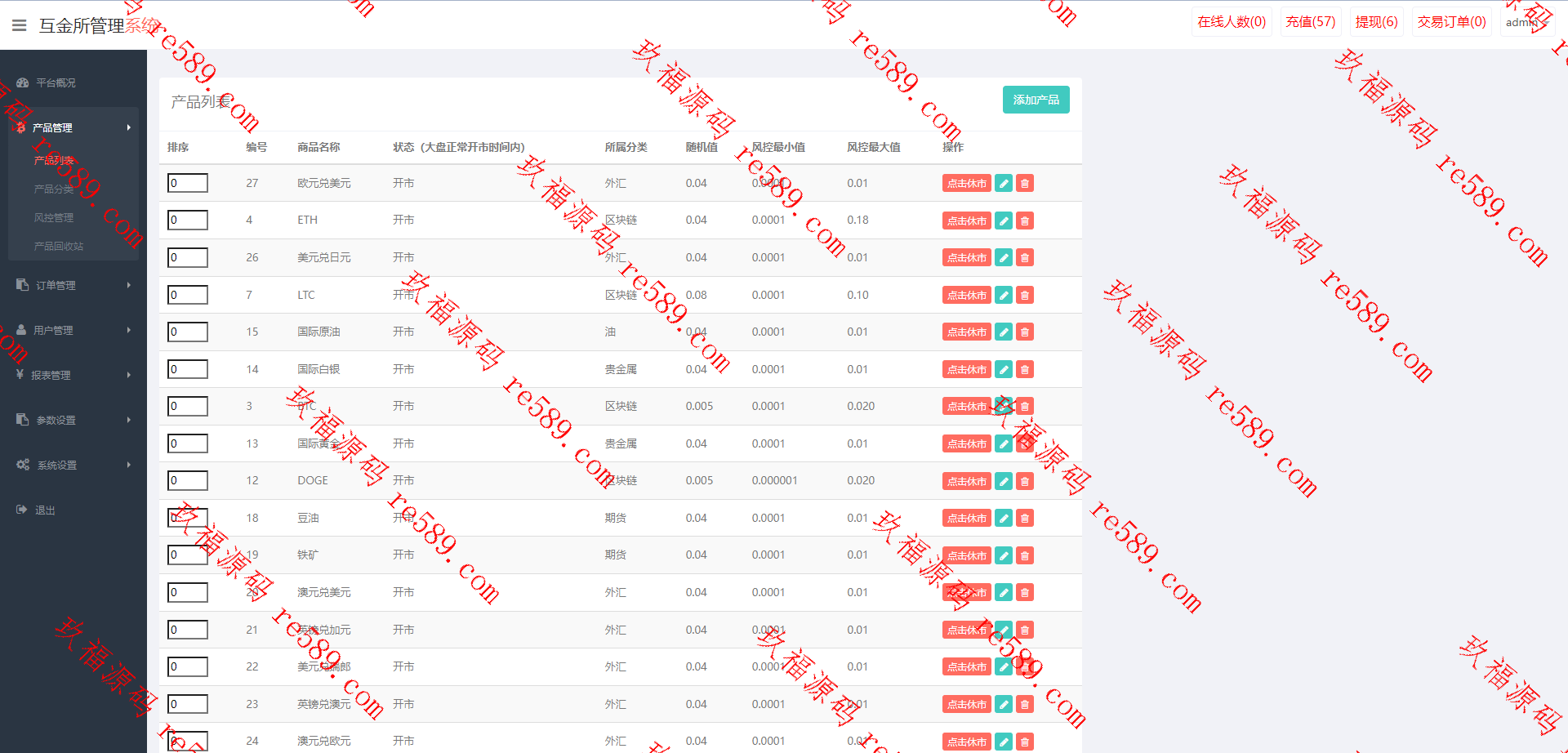Delete the 美元兑日元 product row
Image resolution: width=1568 pixels, height=753 pixels.
(1025, 258)
